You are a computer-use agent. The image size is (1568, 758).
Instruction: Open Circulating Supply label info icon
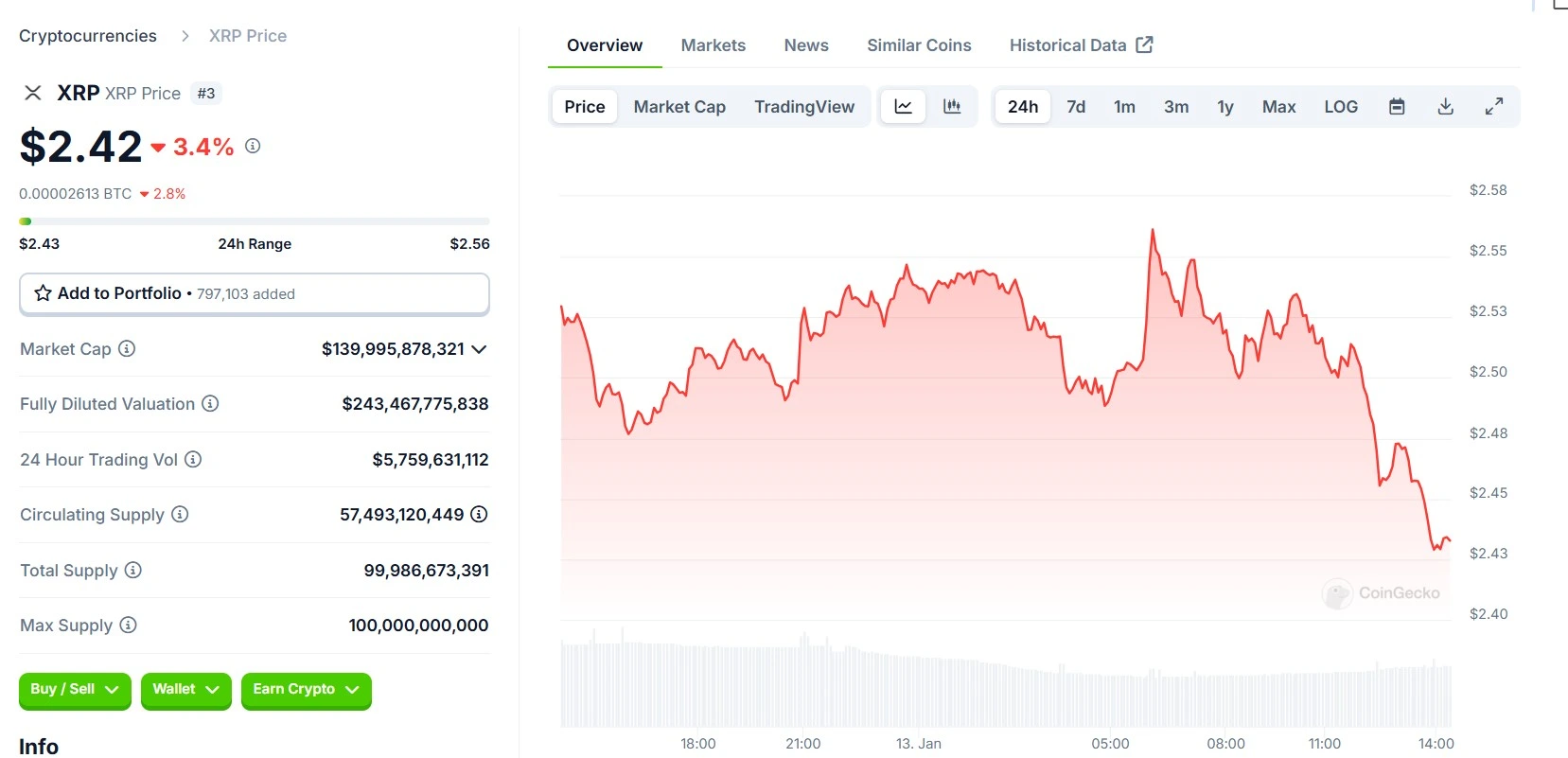[x=180, y=514]
